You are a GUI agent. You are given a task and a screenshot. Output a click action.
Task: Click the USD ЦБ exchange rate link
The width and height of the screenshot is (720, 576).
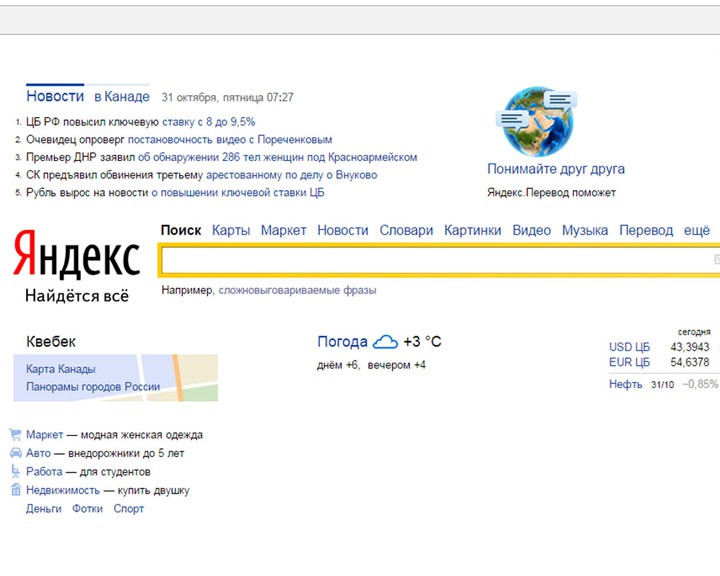click(x=629, y=347)
